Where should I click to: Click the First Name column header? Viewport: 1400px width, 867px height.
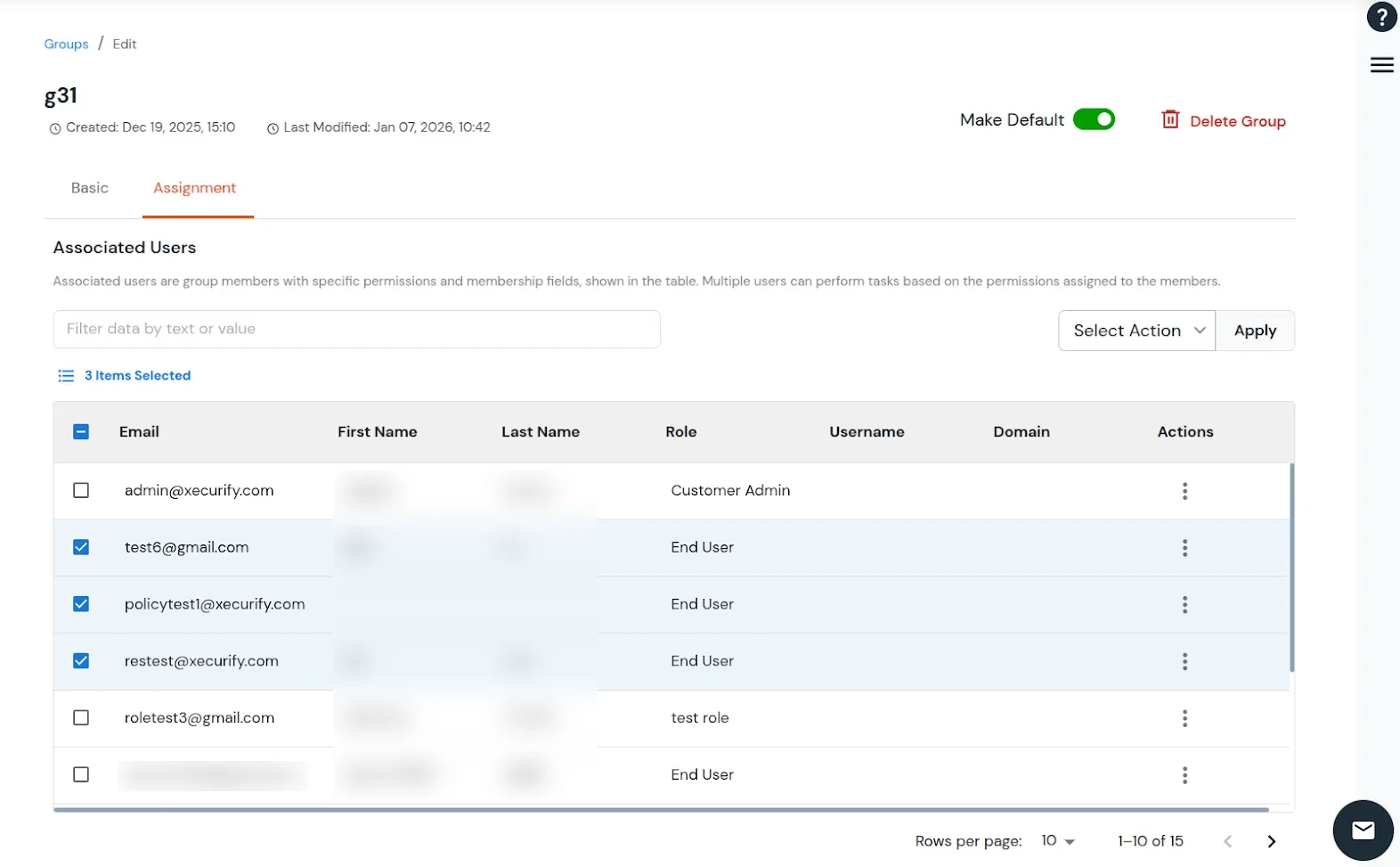(377, 432)
